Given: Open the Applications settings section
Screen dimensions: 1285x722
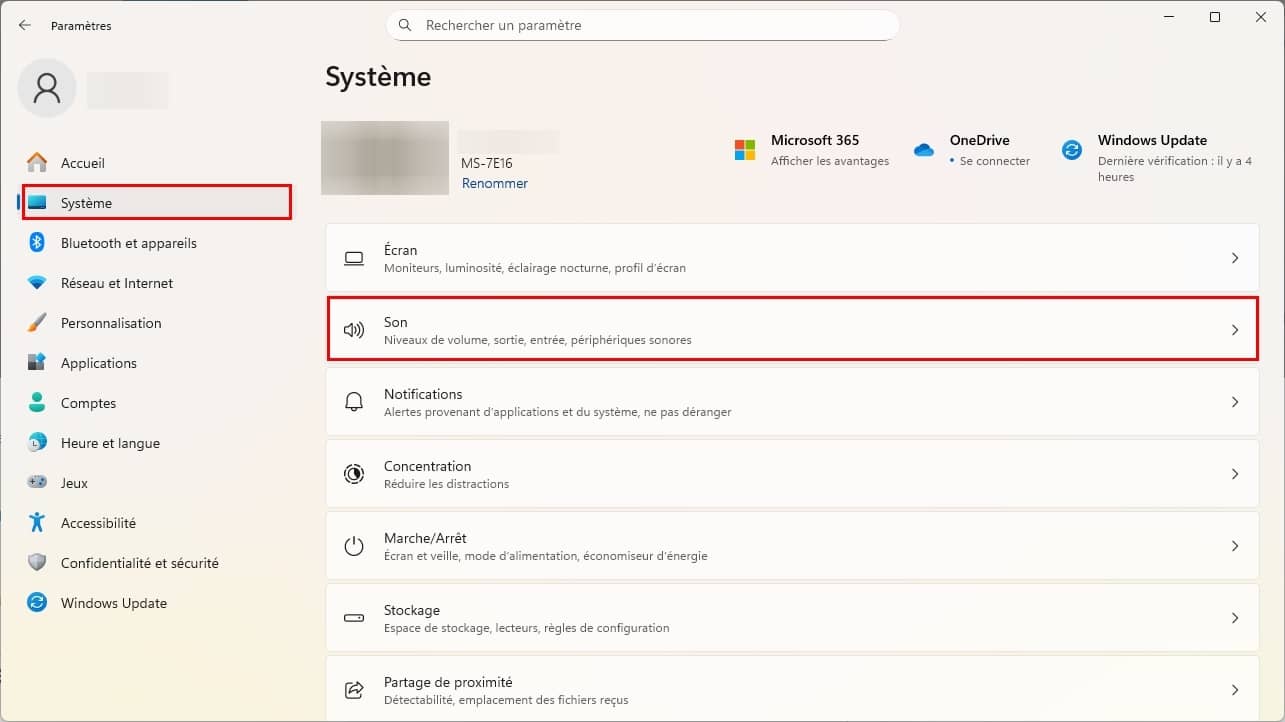Looking at the screenshot, I should (98, 363).
